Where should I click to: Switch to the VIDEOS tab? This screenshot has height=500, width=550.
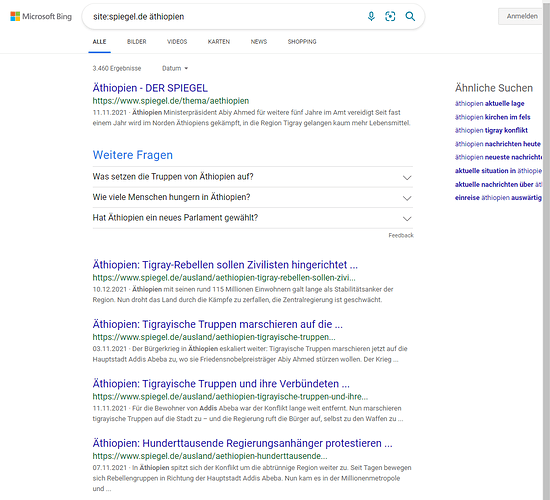coord(177,42)
